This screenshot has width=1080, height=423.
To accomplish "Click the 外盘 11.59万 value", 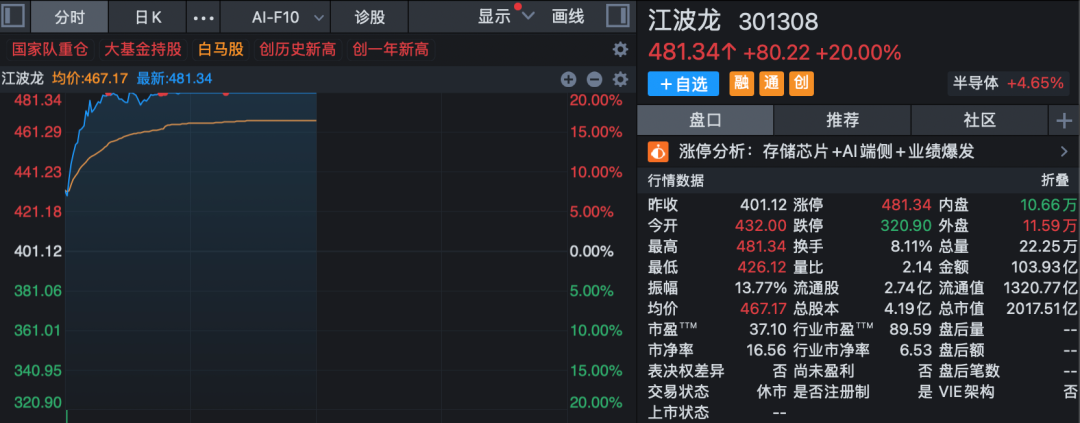I will coord(1049,225).
